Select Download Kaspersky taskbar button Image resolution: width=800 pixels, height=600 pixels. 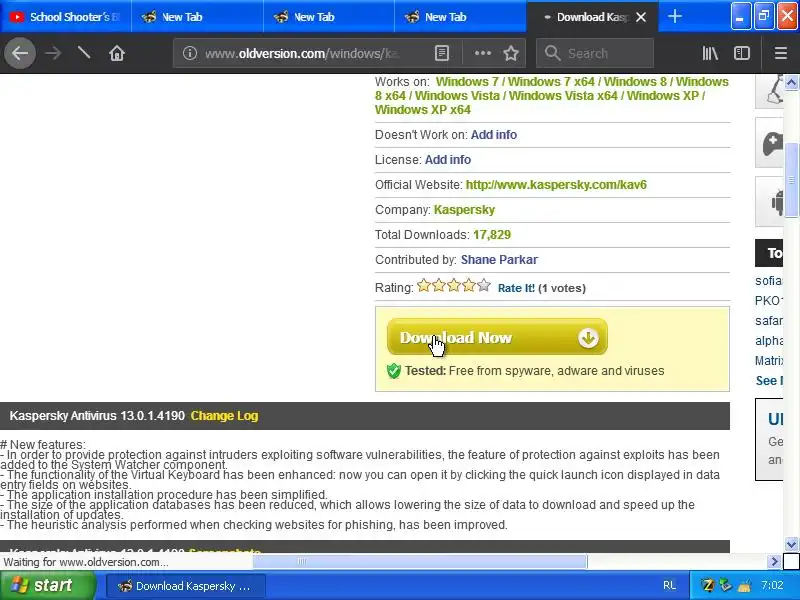[186, 586]
